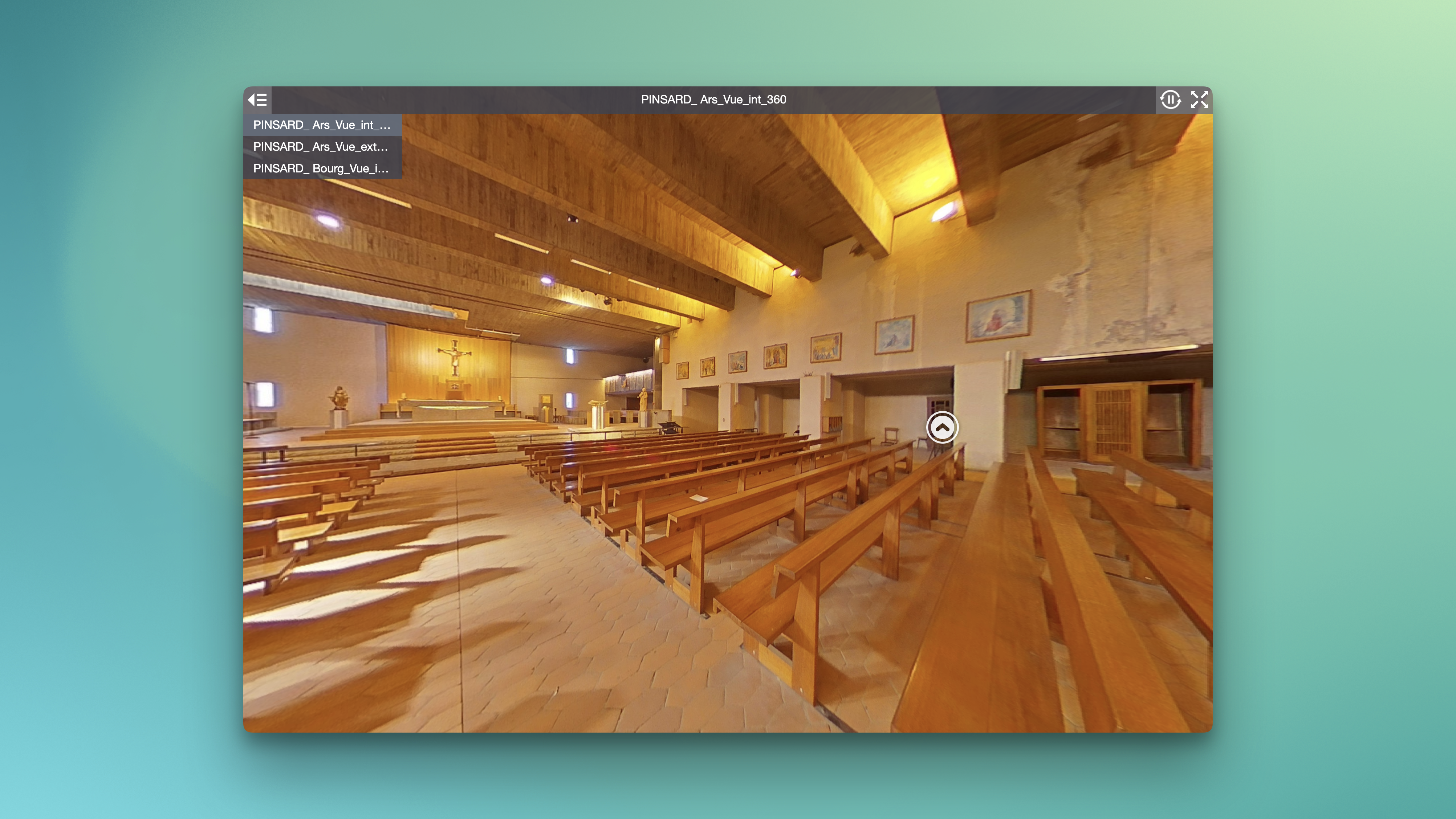Click the chevron-up navigation hotspot
The width and height of the screenshot is (1456, 819).
pyautogui.click(x=942, y=428)
